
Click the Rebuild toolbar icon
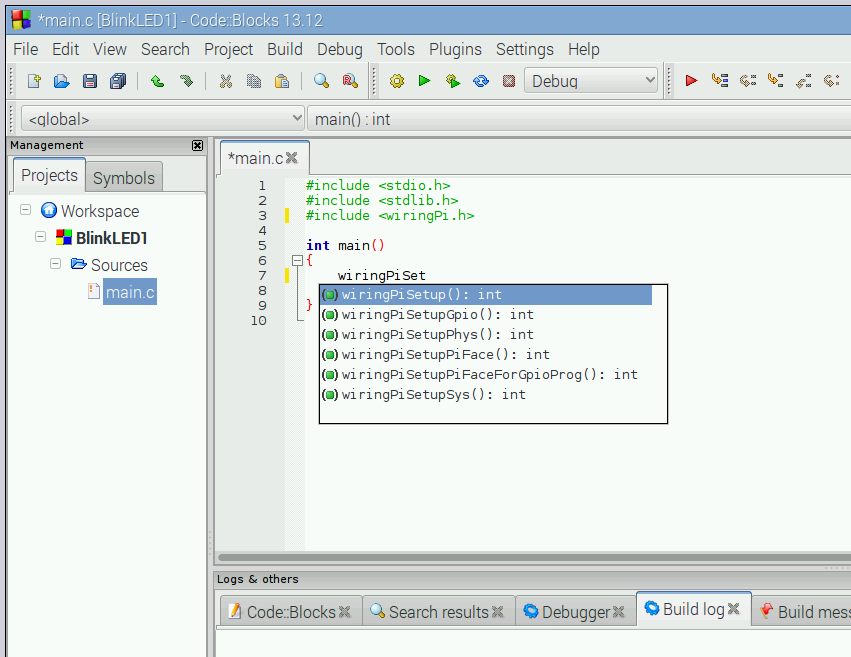[x=480, y=81]
